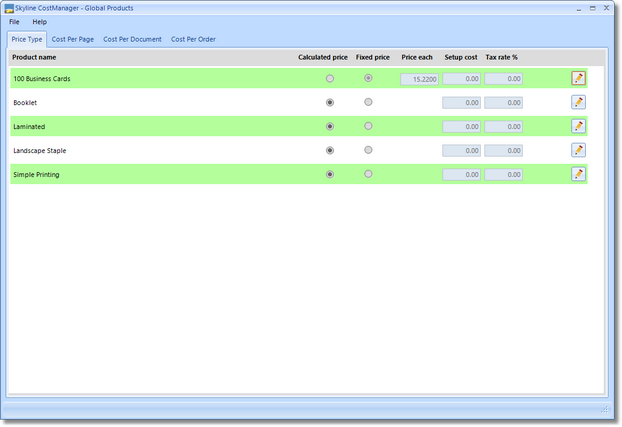Open the File menu

click(x=14, y=22)
